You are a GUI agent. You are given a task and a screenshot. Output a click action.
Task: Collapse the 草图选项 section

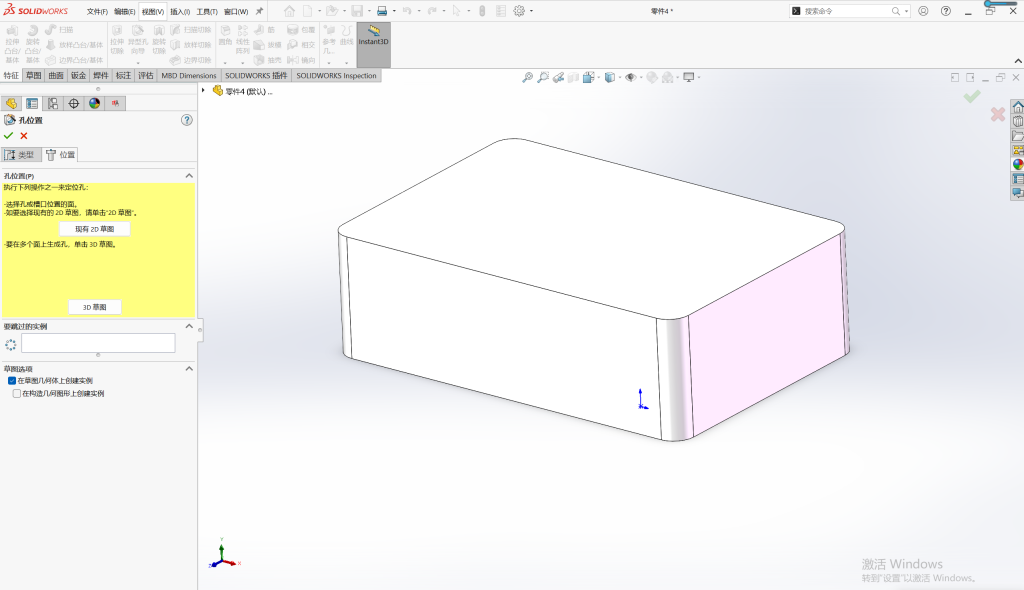point(189,369)
